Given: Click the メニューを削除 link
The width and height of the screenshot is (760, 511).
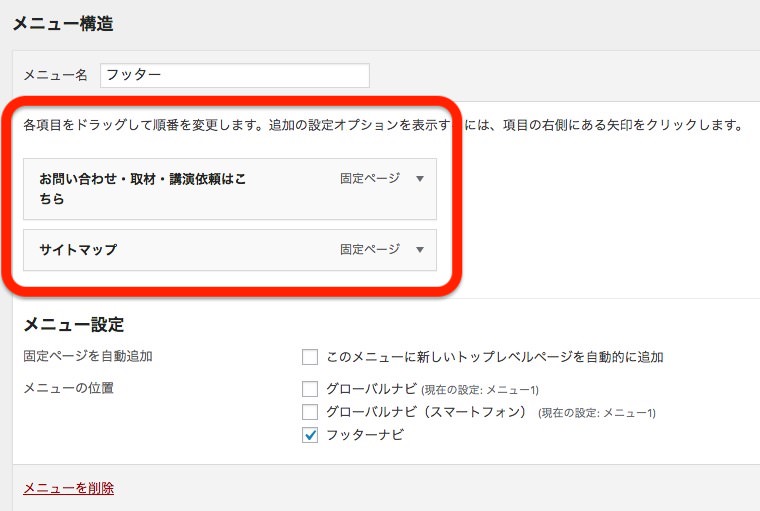Looking at the screenshot, I should click(68, 488).
